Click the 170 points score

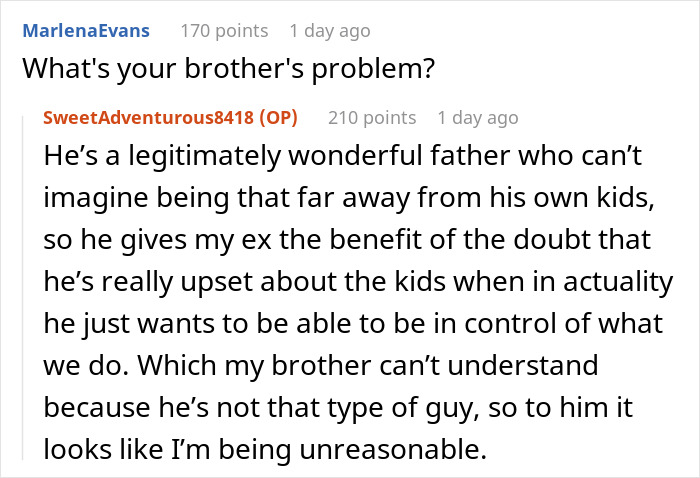pos(224,30)
